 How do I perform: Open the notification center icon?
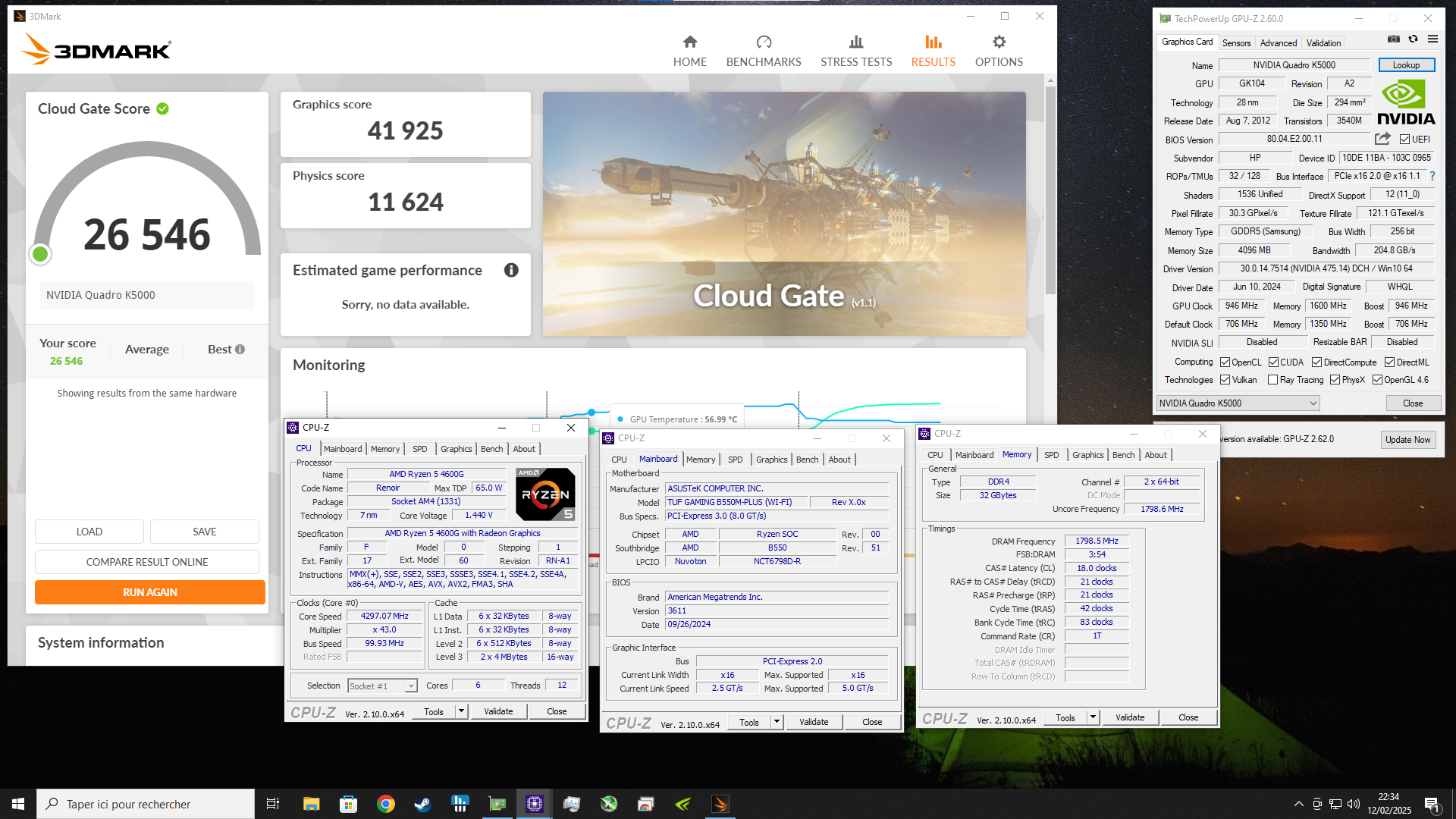pos(1432,805)
